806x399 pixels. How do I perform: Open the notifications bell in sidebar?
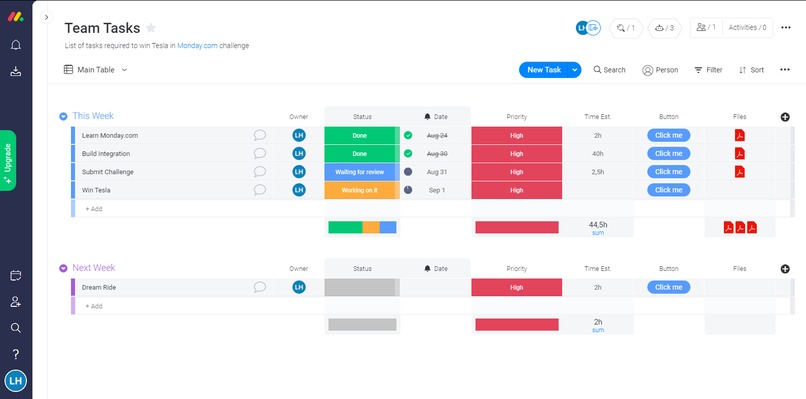point(15,45)
